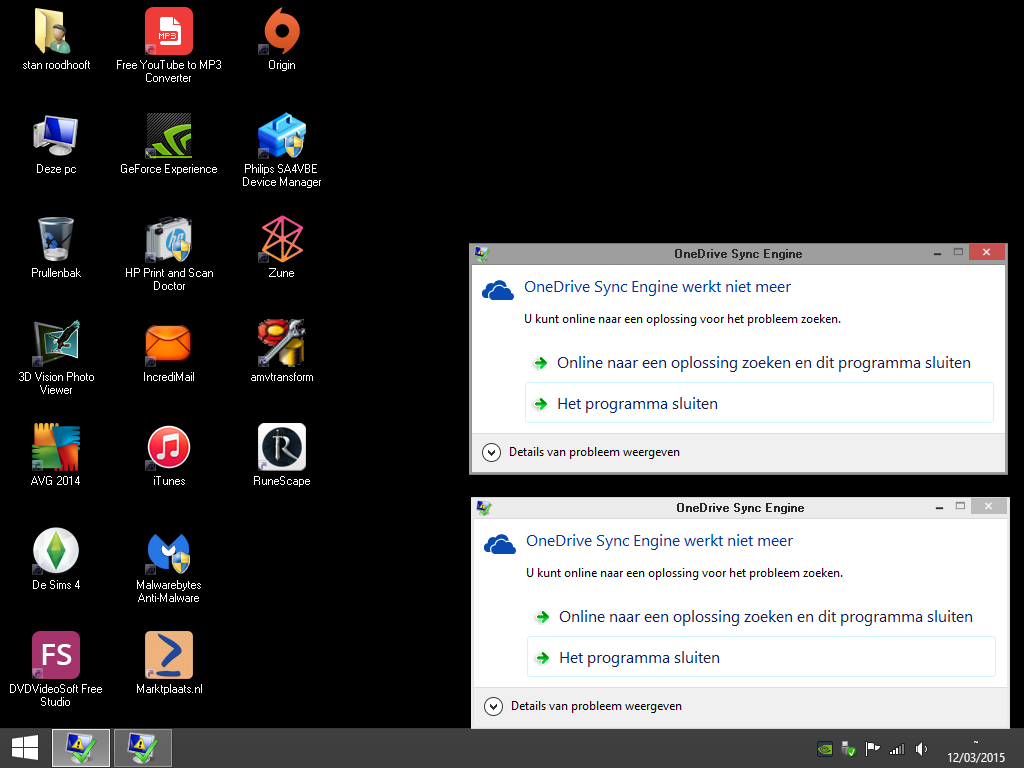Close the lower OneDrive Sync Engine dialog
Viewport: 1024px width, 768px height.
pos(988,506)
